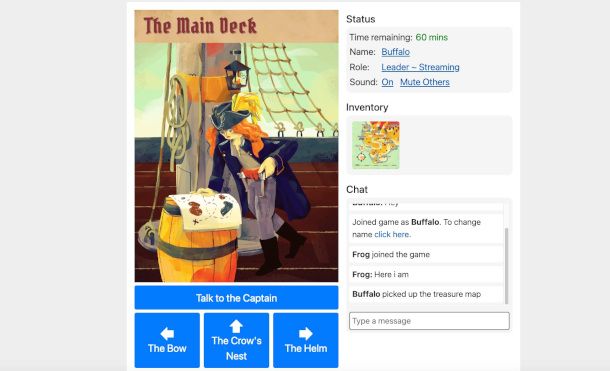
Task: Click the chat scrollbar
Action: [x=506, y=265]
